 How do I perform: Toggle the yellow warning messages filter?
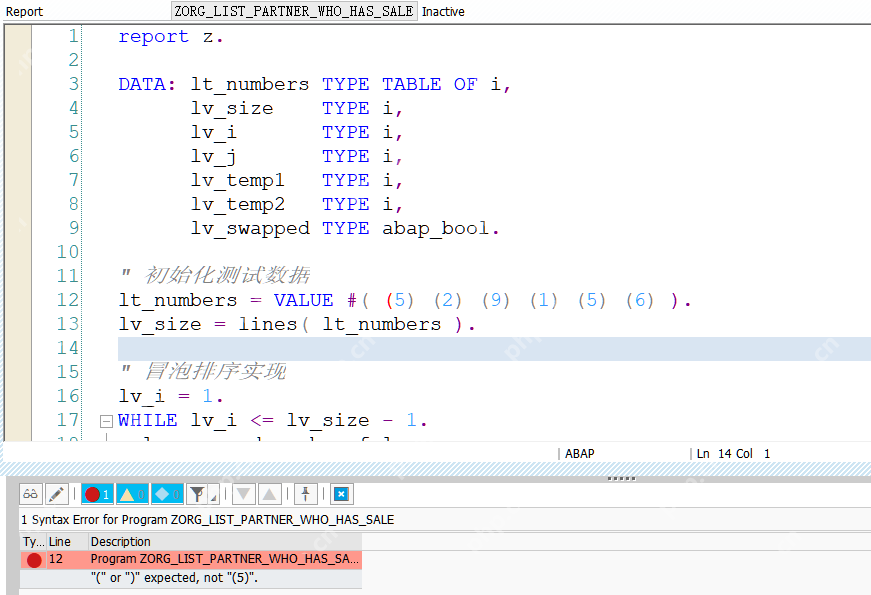pyautogui.click(x=132, y=494)
